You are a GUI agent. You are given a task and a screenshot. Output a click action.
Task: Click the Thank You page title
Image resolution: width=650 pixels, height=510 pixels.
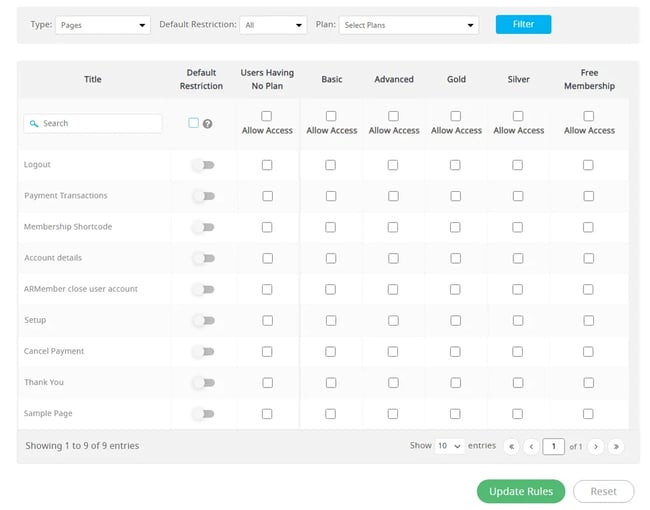(44, 382)
